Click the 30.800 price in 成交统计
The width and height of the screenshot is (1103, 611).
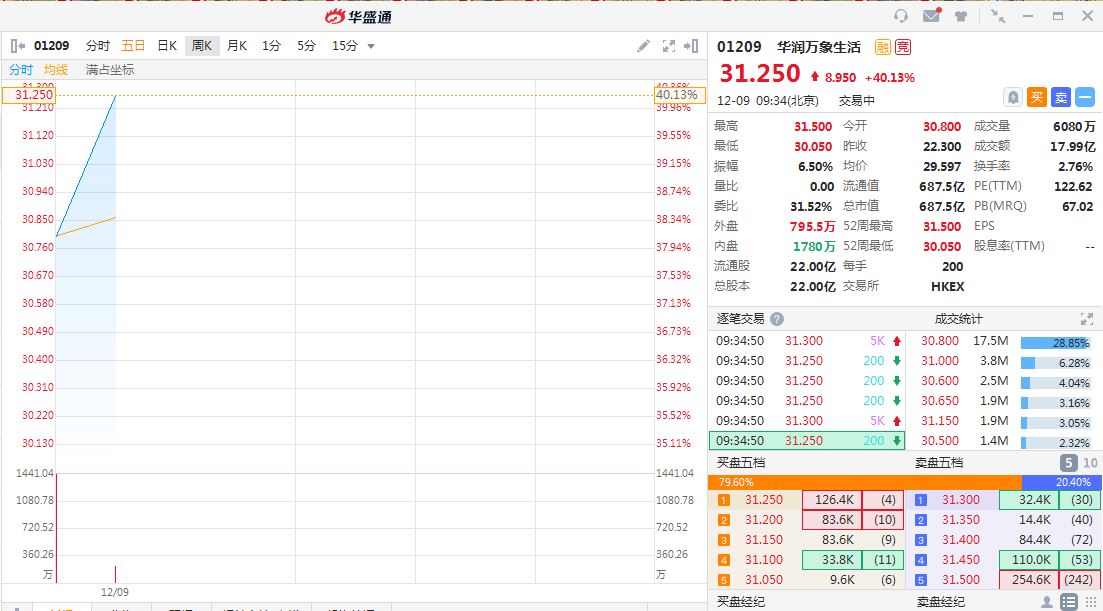click(x=940, y=340)
